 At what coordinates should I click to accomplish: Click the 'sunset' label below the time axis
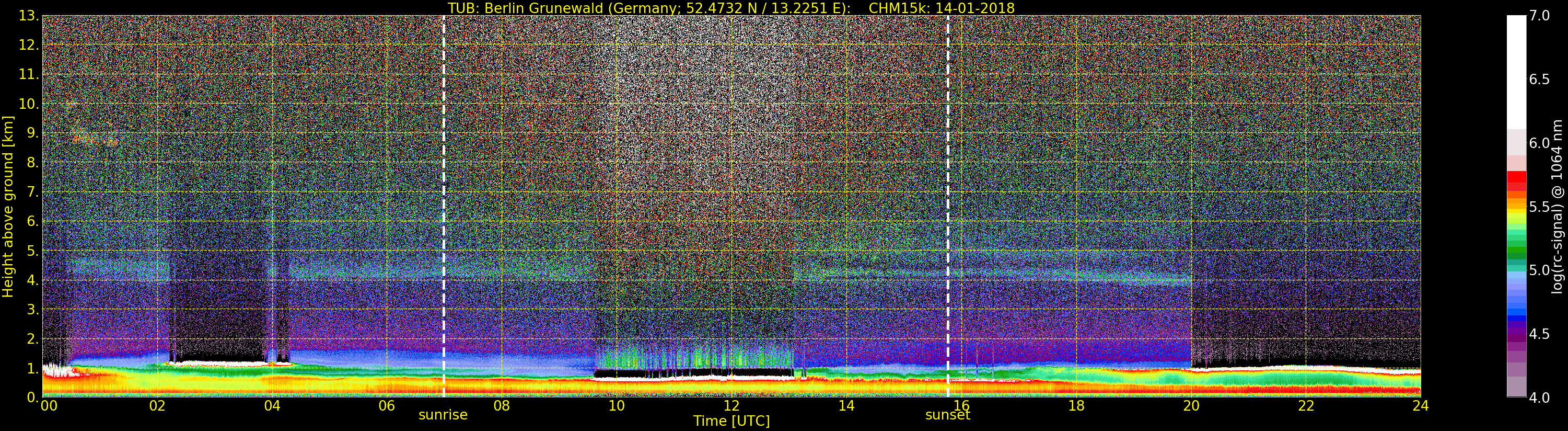[948, 415]
